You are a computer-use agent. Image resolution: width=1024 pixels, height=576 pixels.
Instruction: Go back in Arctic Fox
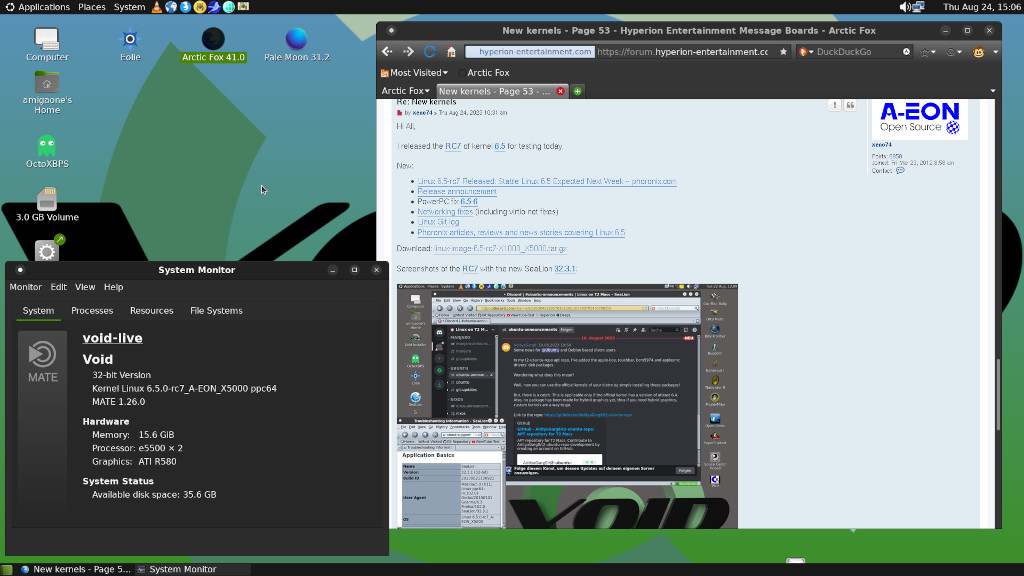387,52
